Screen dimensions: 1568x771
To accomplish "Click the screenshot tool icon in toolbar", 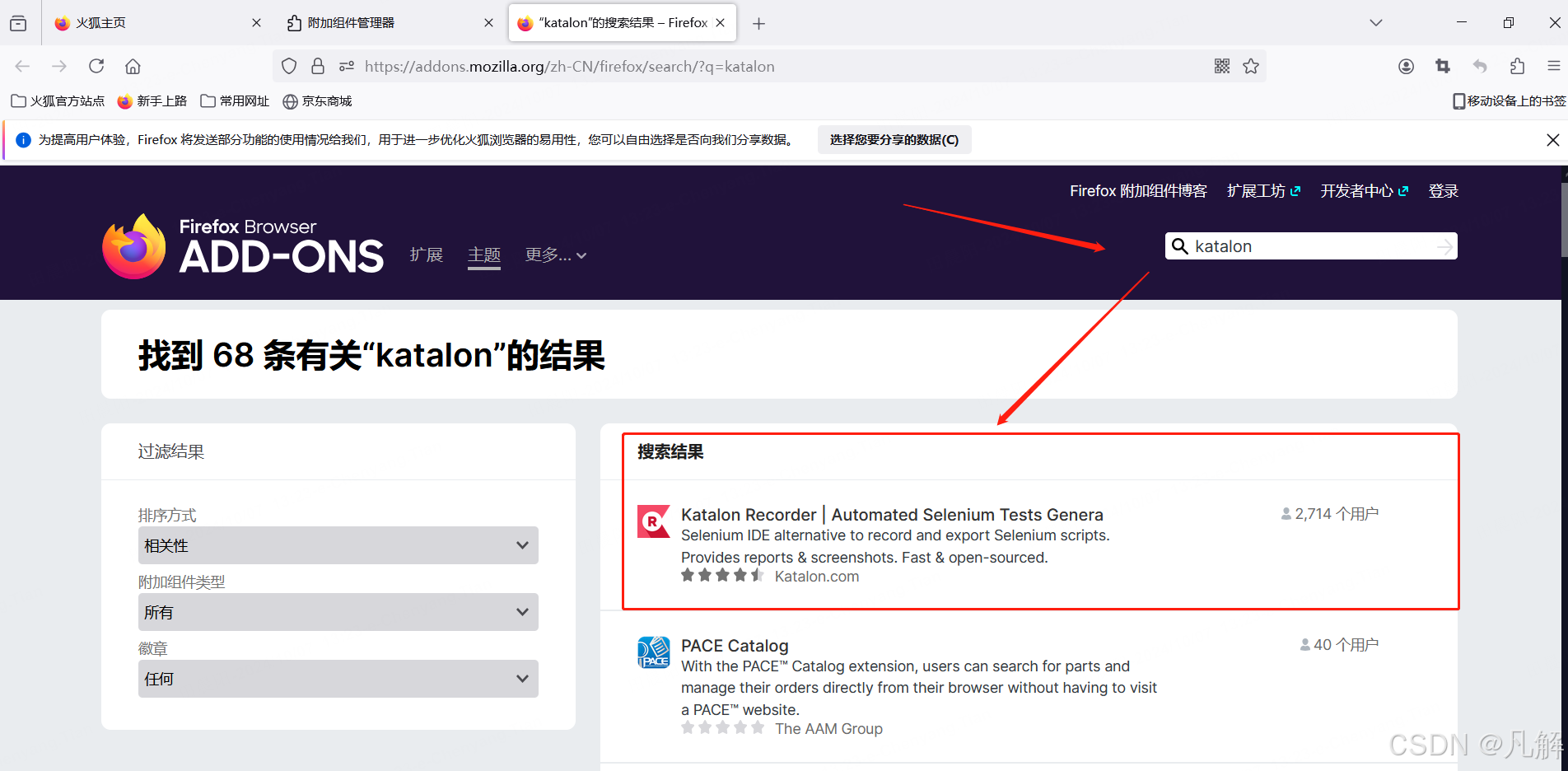I will click(x=1442, y=66).
